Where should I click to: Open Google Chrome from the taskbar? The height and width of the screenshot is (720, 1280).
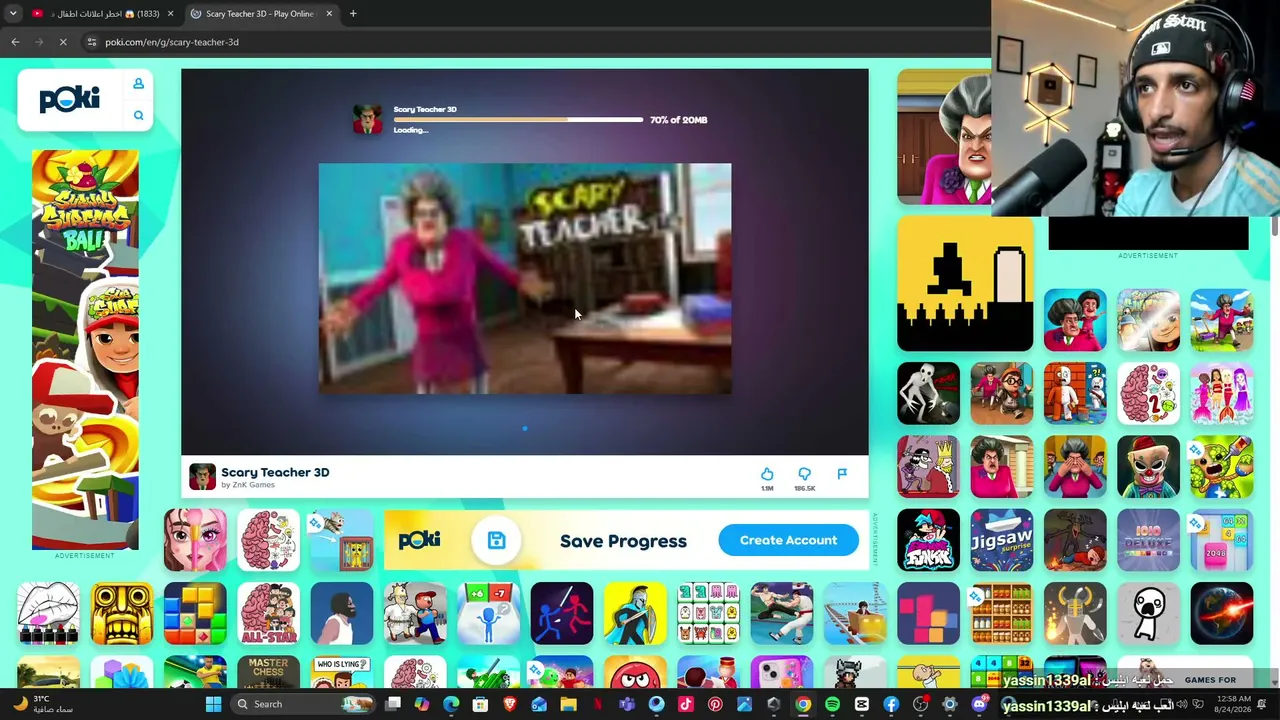[803, 704]
